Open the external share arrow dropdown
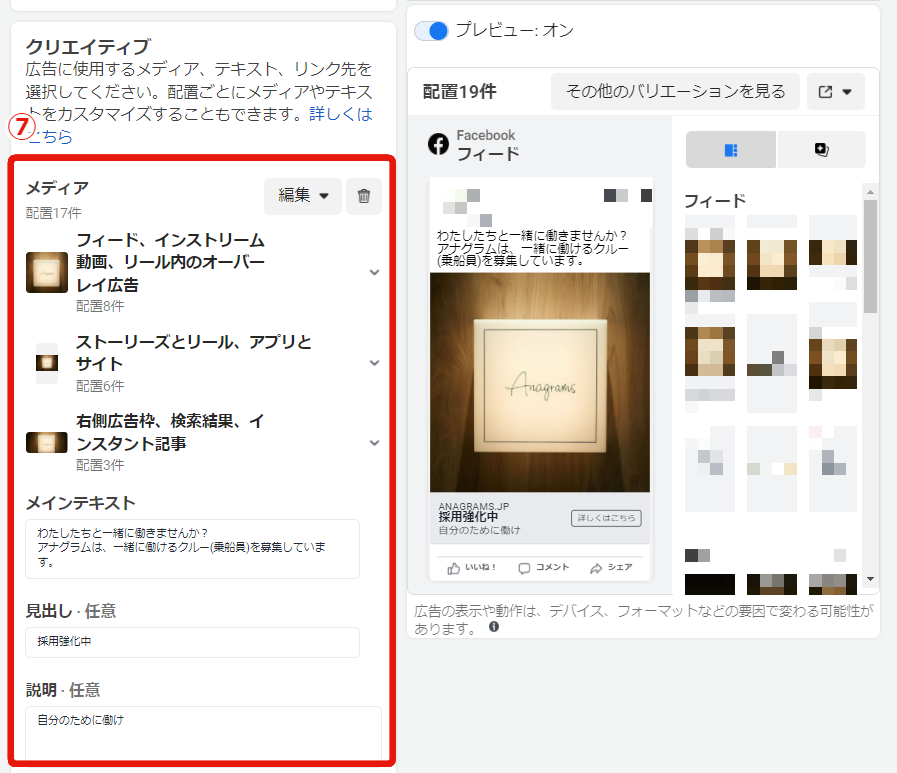897x773 pixels. click(x=835, y=92)
